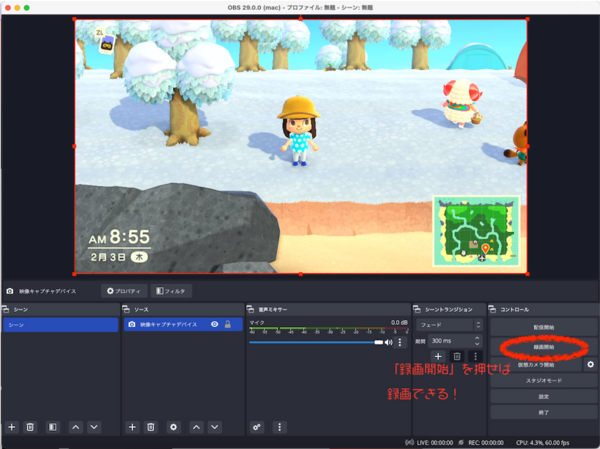Open audio mixer three-dot menu at bottom
Image resolution: width=600 pixels, height=449 pixels.
tap(279, 427)
